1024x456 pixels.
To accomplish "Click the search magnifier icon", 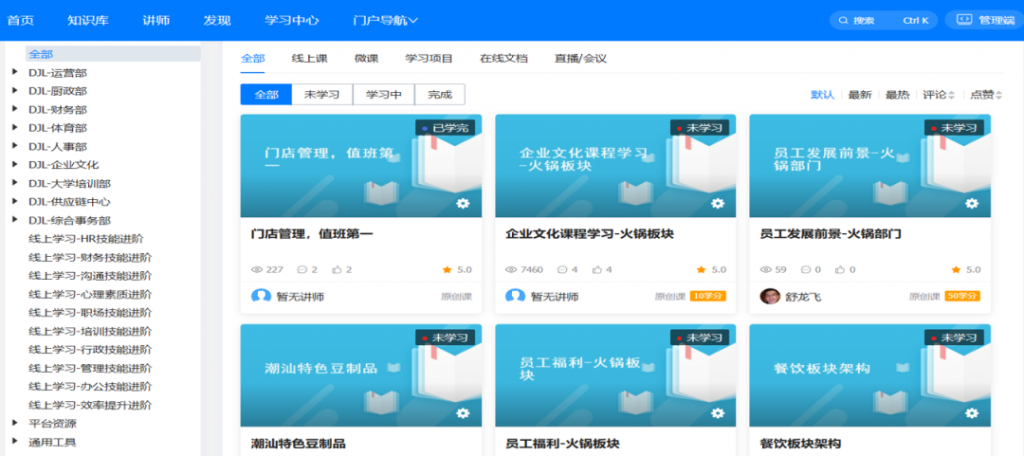I will [845, 20].
